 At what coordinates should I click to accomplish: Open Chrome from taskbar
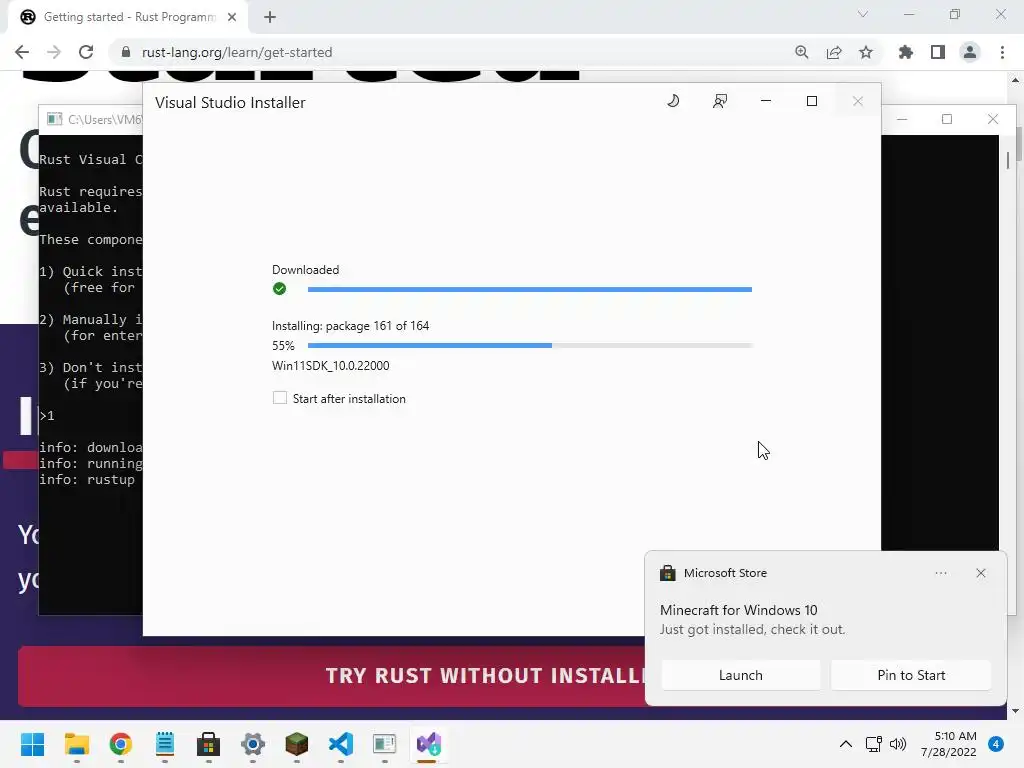pos(121,744)
